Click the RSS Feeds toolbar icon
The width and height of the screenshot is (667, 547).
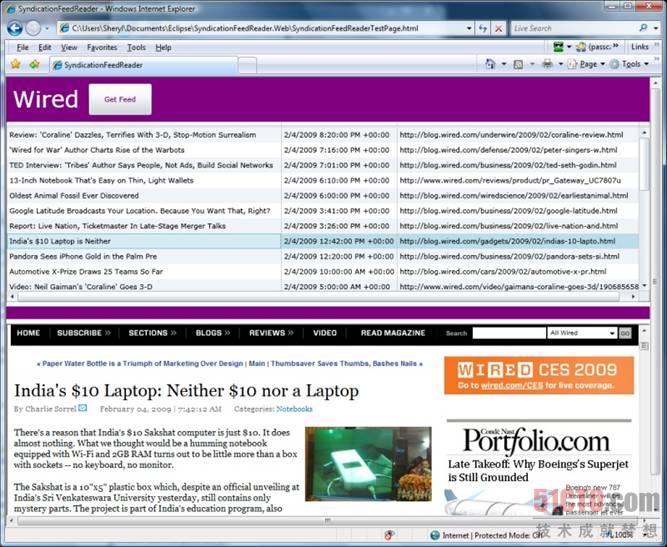tap(518, 65)
